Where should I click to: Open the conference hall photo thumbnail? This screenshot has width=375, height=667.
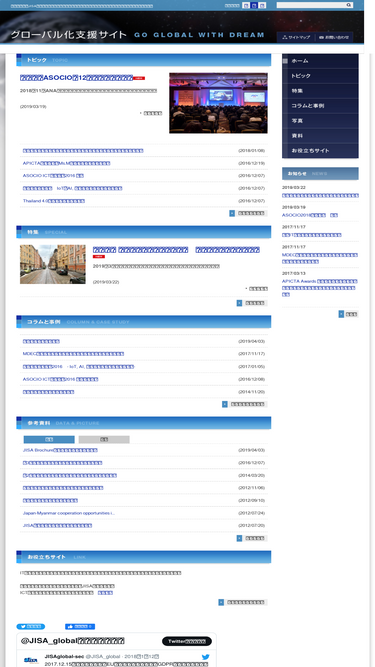coord(218,103)
